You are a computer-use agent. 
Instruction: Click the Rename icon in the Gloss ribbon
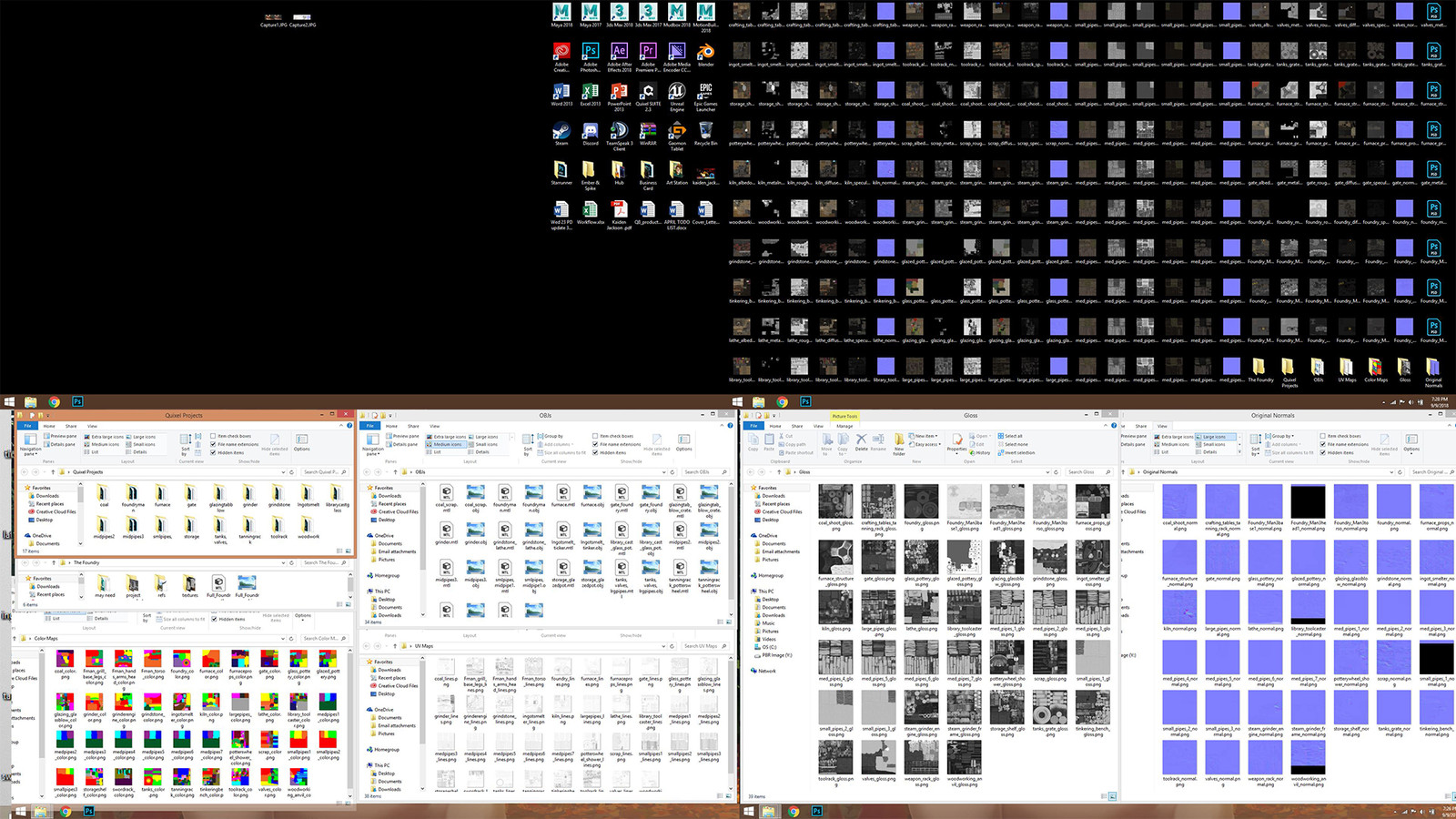[878, 442]
